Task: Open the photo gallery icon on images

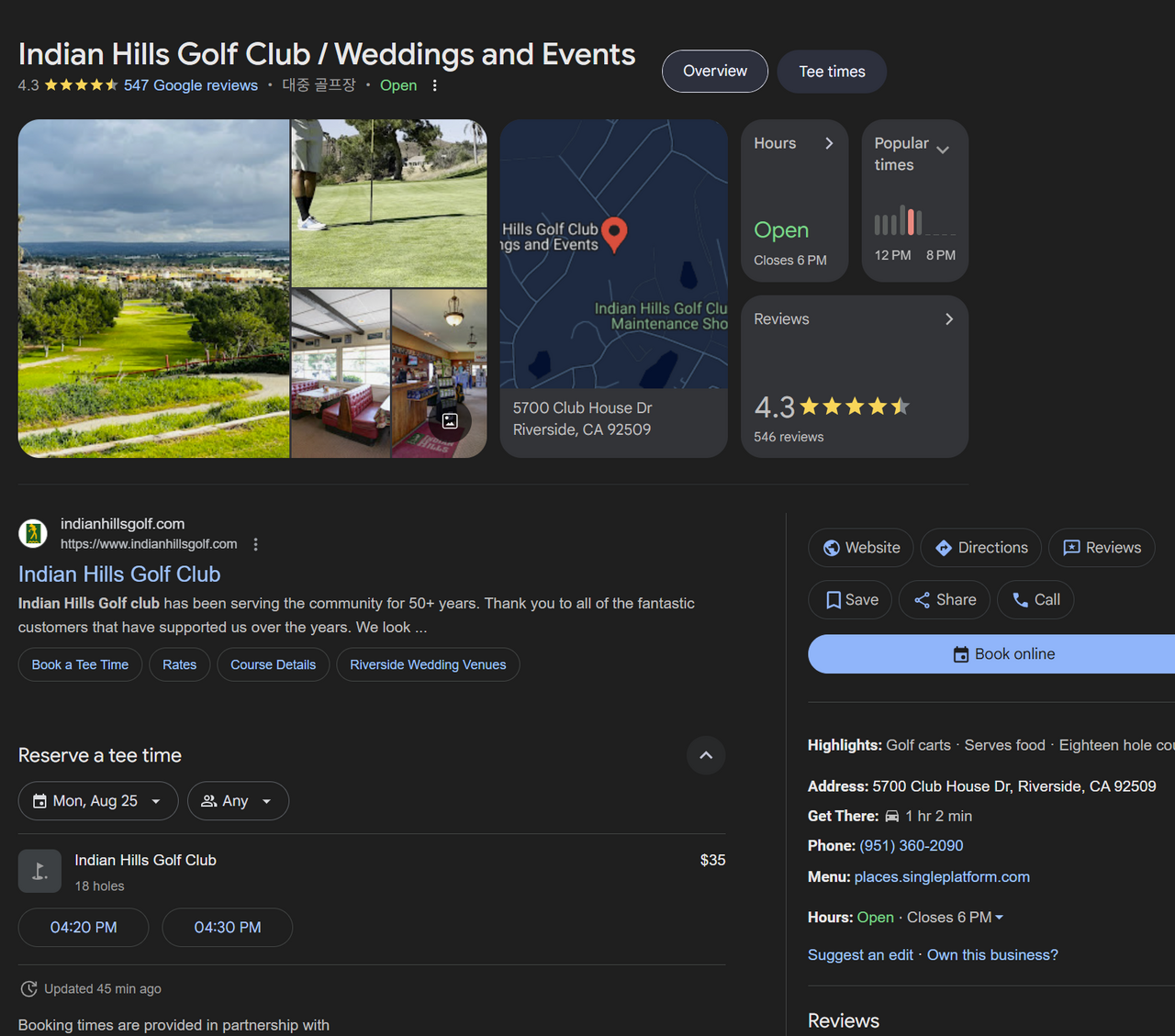Action: [450, 420]
